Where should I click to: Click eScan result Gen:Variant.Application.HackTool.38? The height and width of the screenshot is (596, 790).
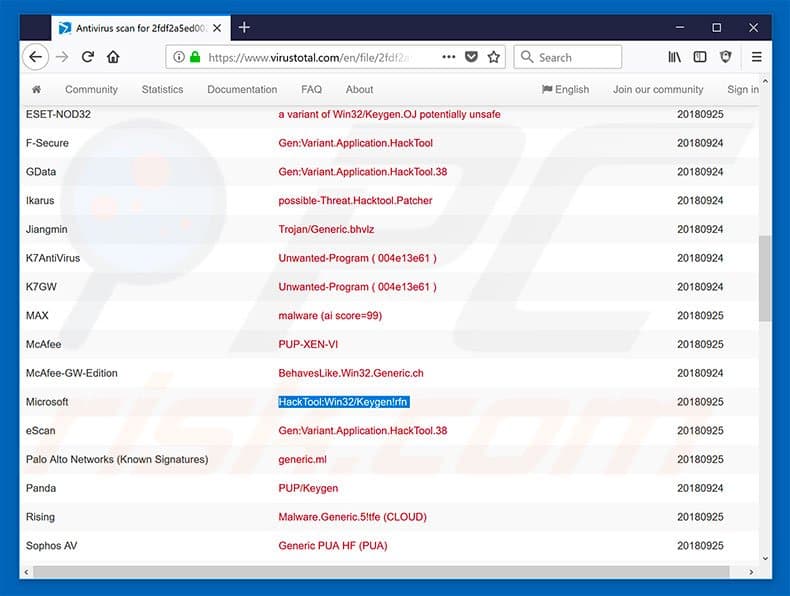click(x=363, y=430)
